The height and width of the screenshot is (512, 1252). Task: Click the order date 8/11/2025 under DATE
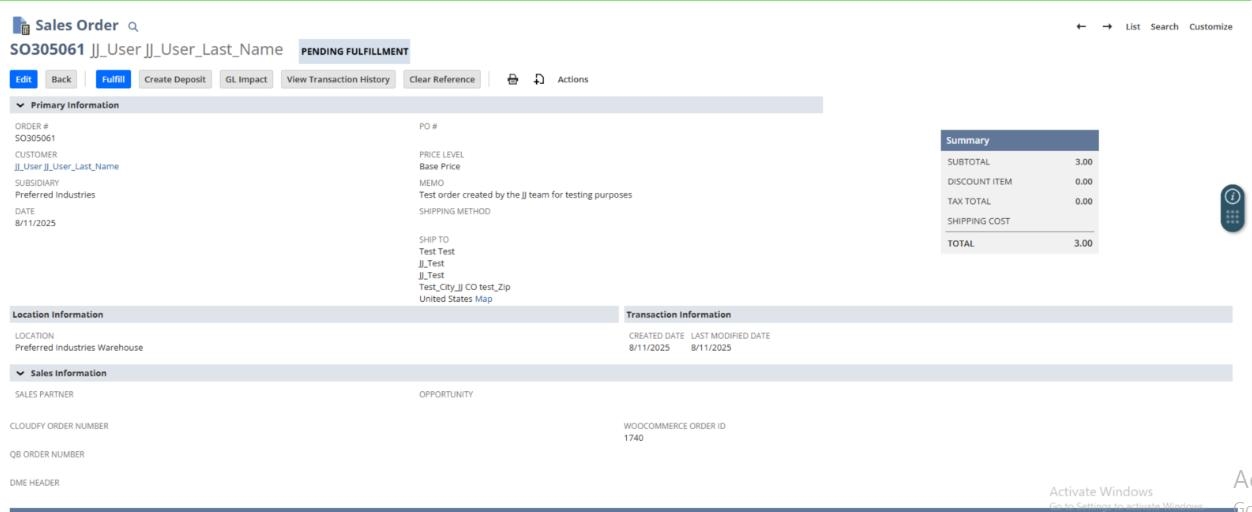tap(35, 223)
